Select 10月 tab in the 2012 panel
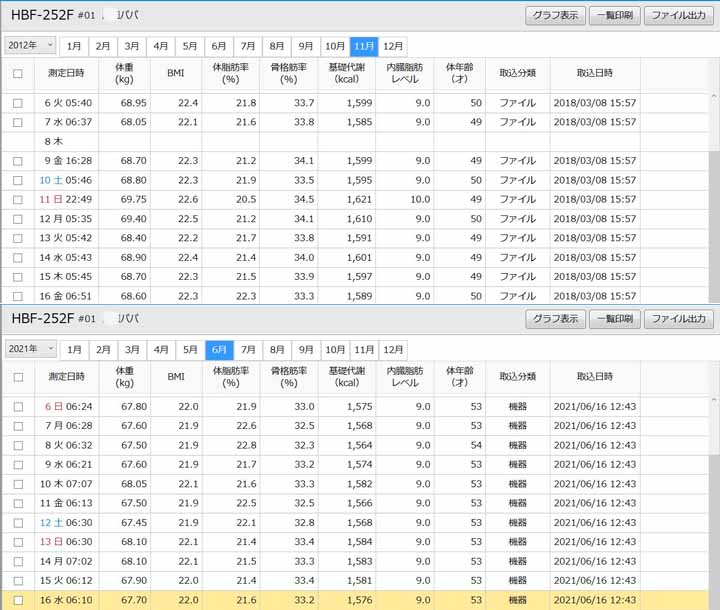The image size is (720, 610). pos(336,46)
